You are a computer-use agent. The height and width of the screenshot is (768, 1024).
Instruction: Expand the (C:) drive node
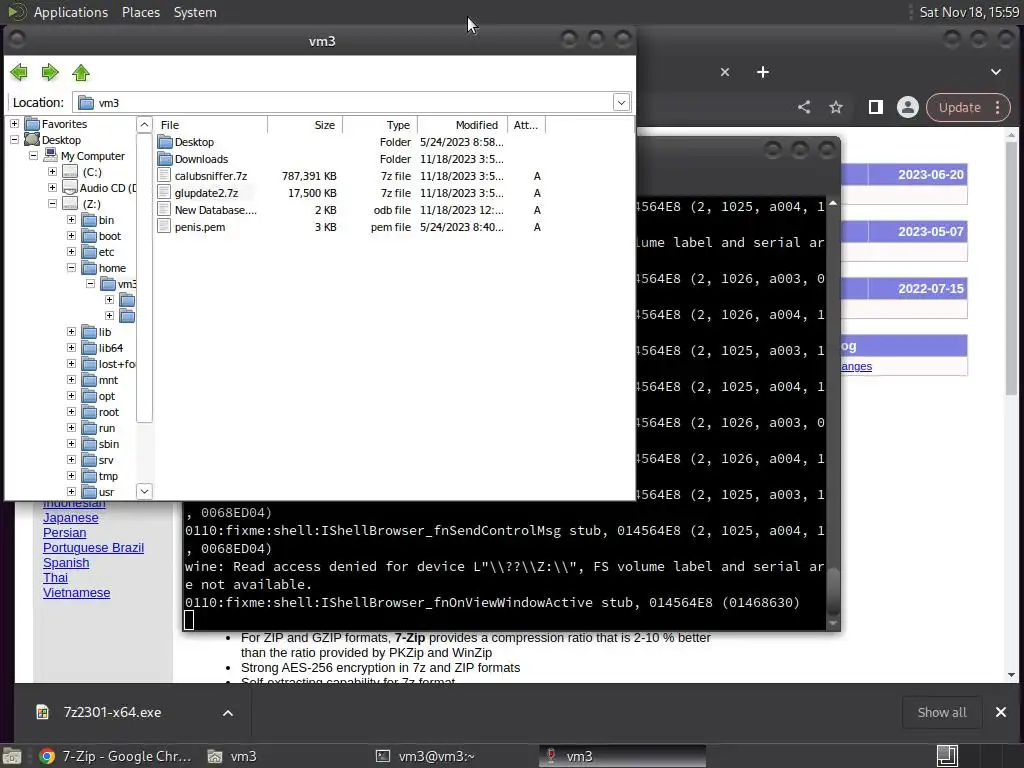pos(52,172)
